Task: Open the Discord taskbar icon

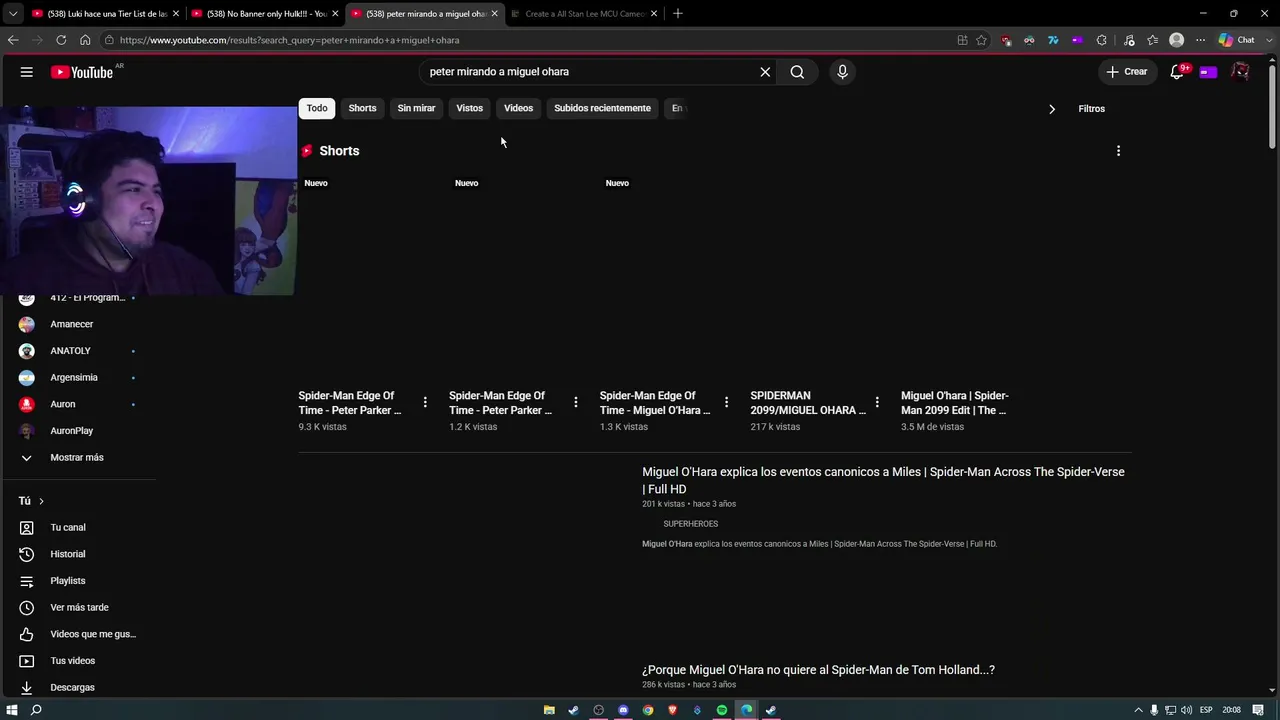Action: 623,710
